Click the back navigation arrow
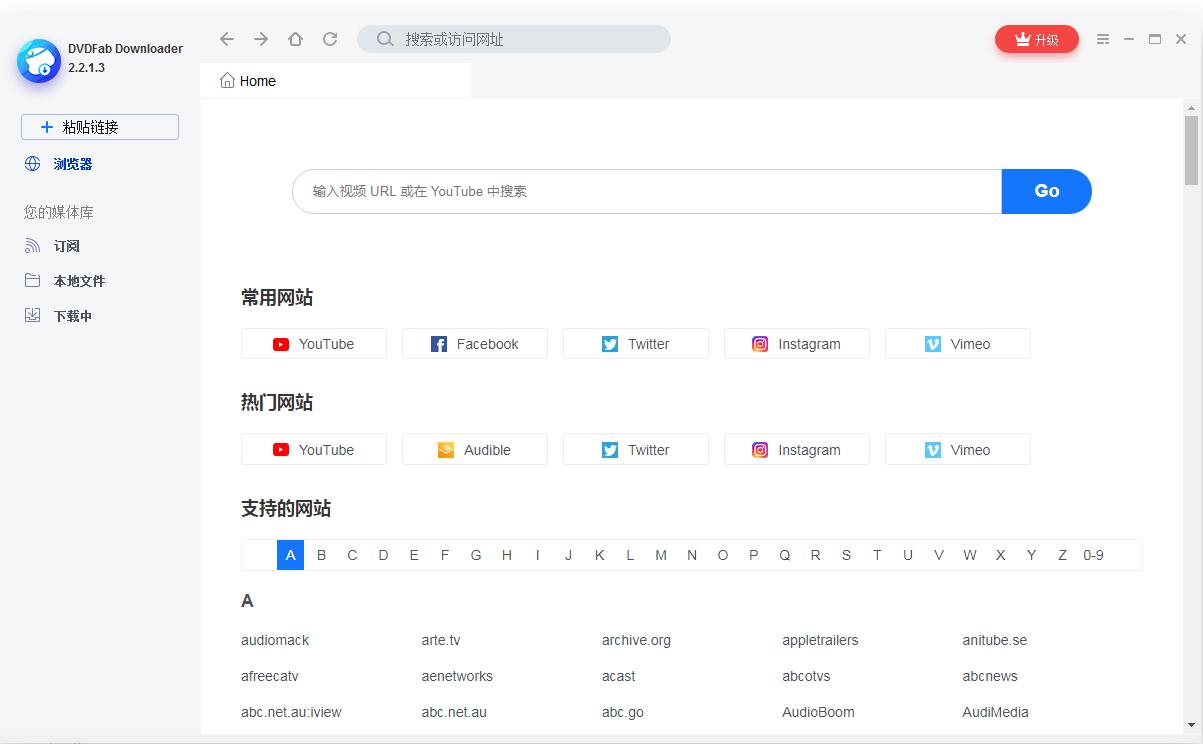This screenshot has width=1203, height=744. tap(226, 39)
